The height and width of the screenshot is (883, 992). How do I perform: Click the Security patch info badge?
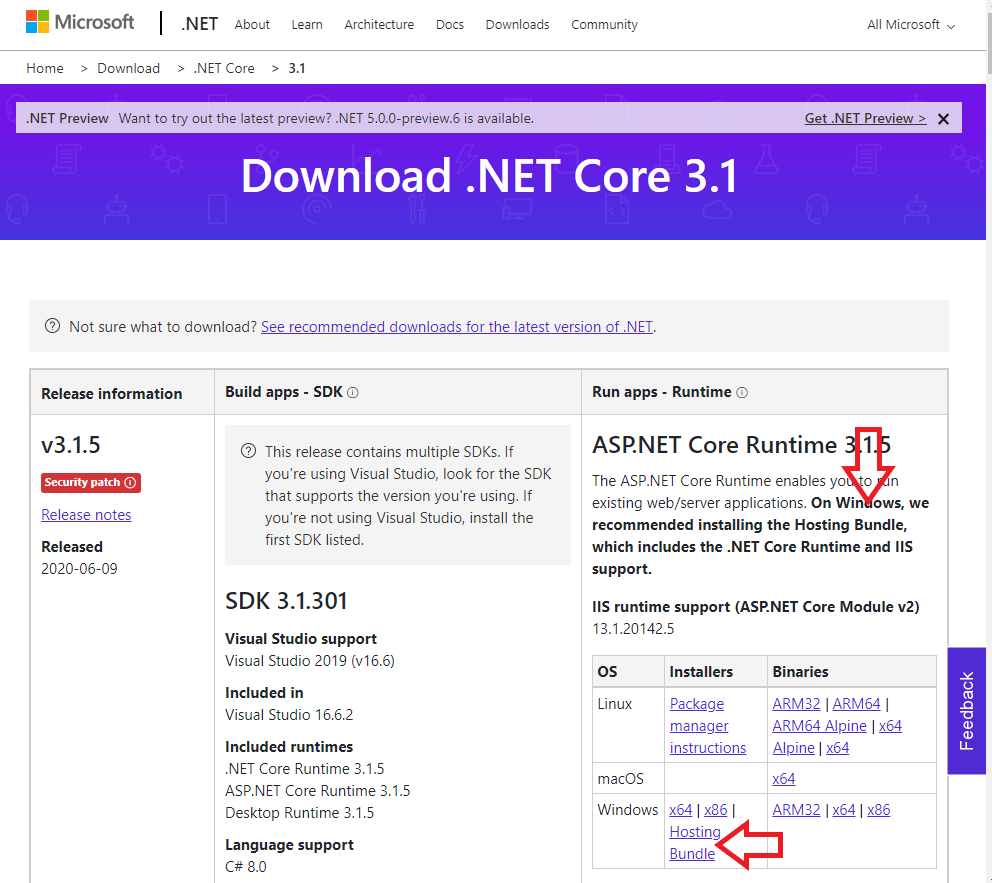[x=91, y=483]
